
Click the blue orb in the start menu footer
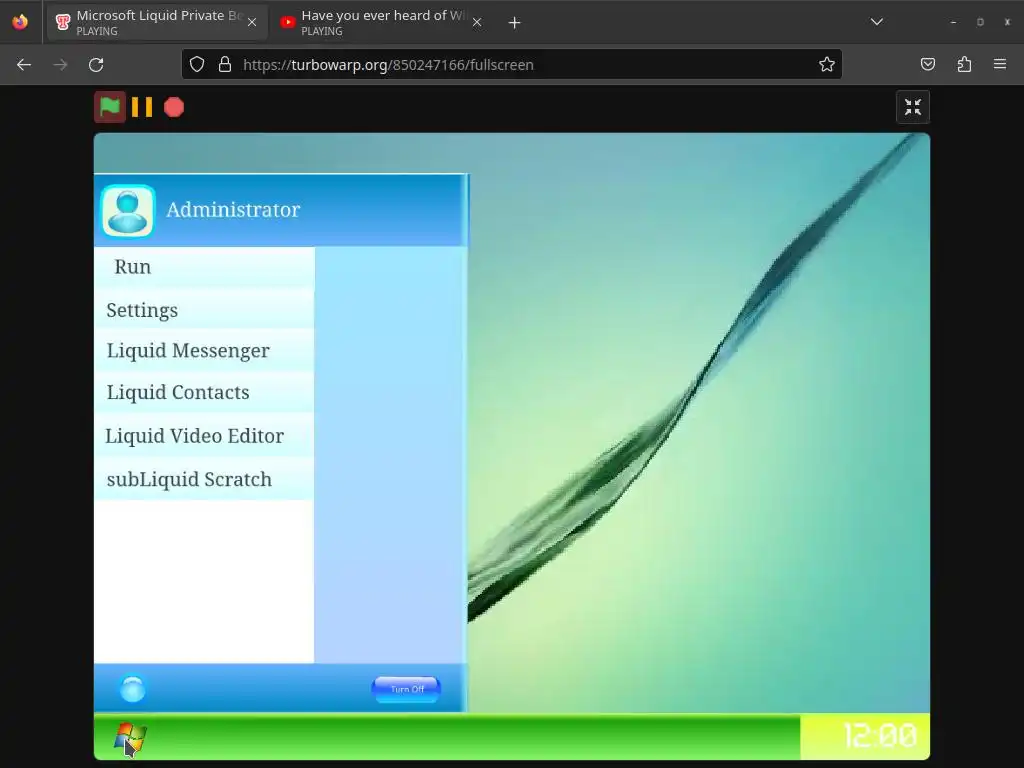click(x=133, y=689)
